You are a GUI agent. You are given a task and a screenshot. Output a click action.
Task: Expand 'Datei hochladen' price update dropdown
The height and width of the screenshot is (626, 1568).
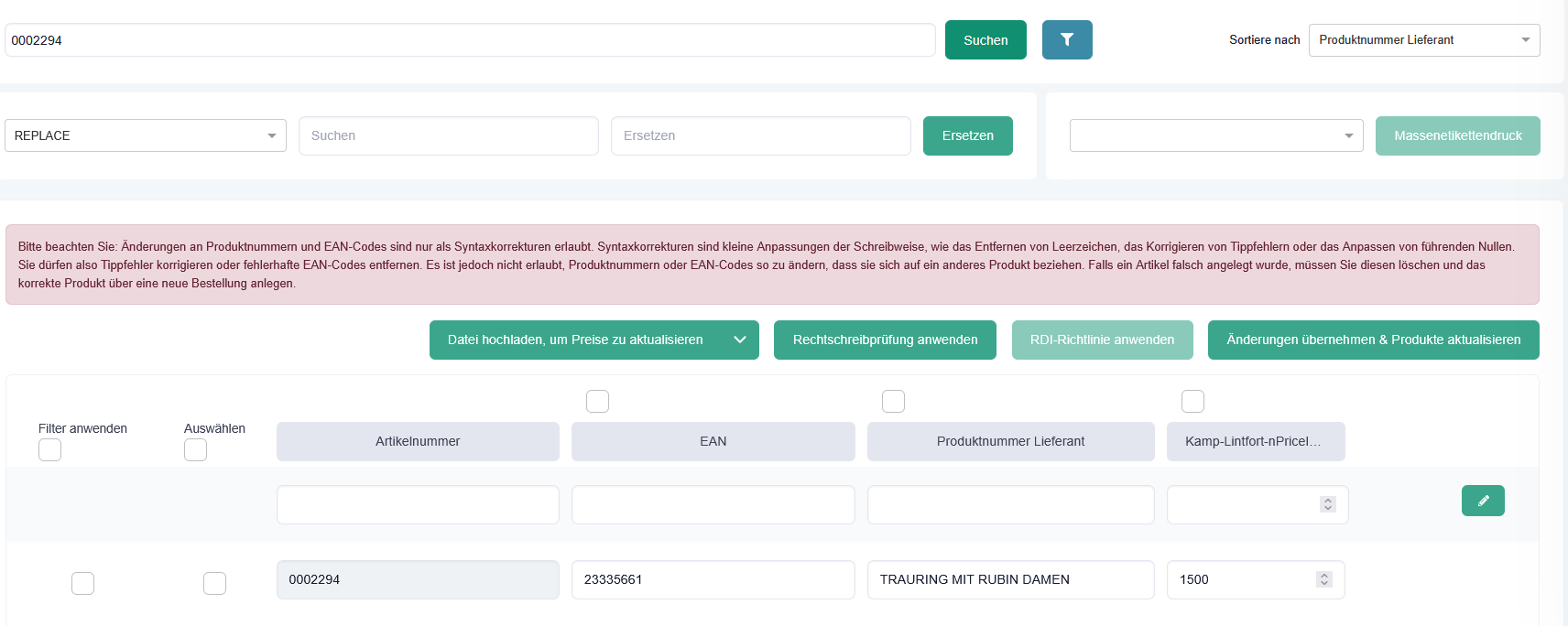(740, 340)
